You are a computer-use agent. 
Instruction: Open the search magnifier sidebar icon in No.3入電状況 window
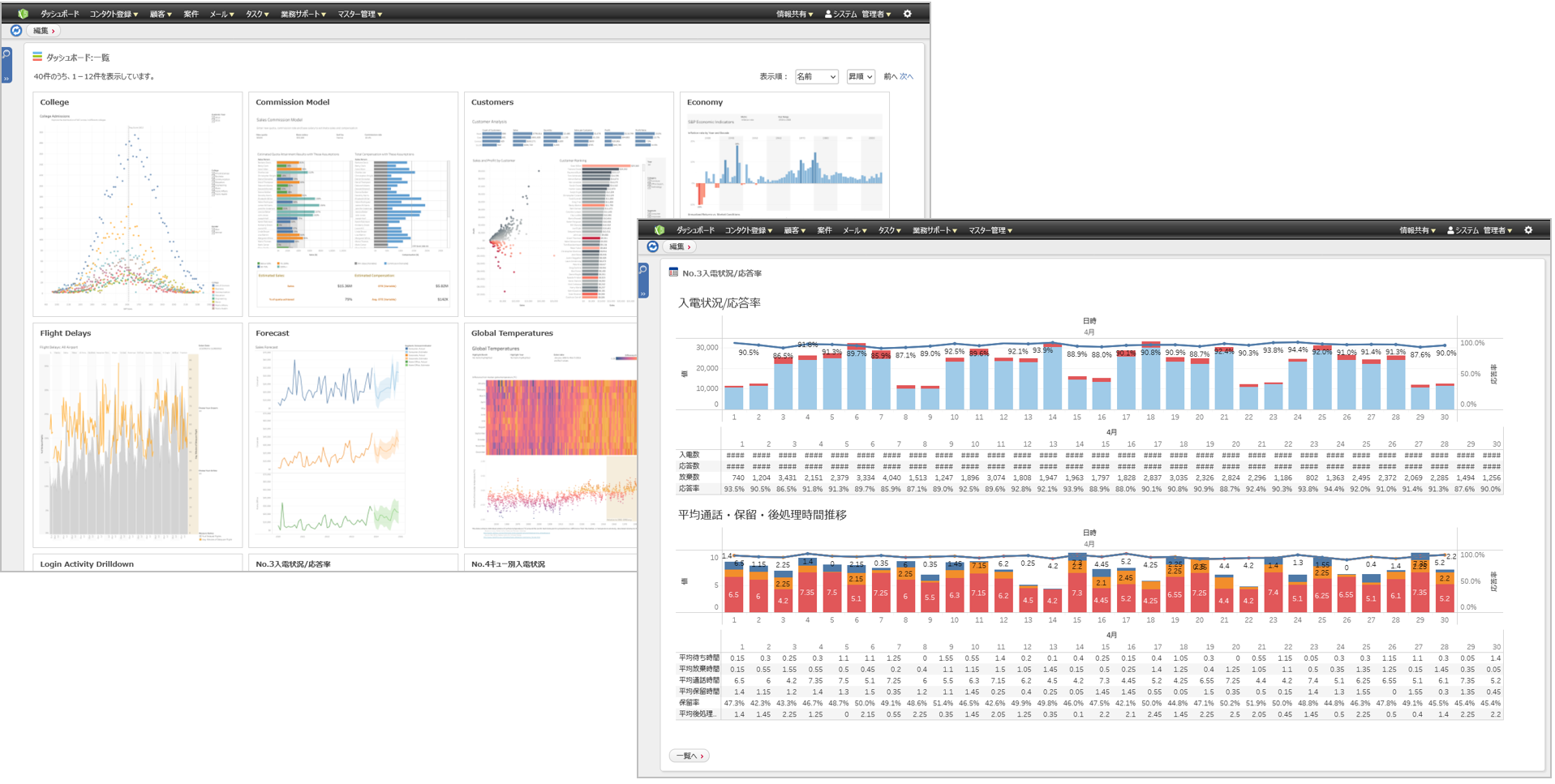(x=643, y=269)
